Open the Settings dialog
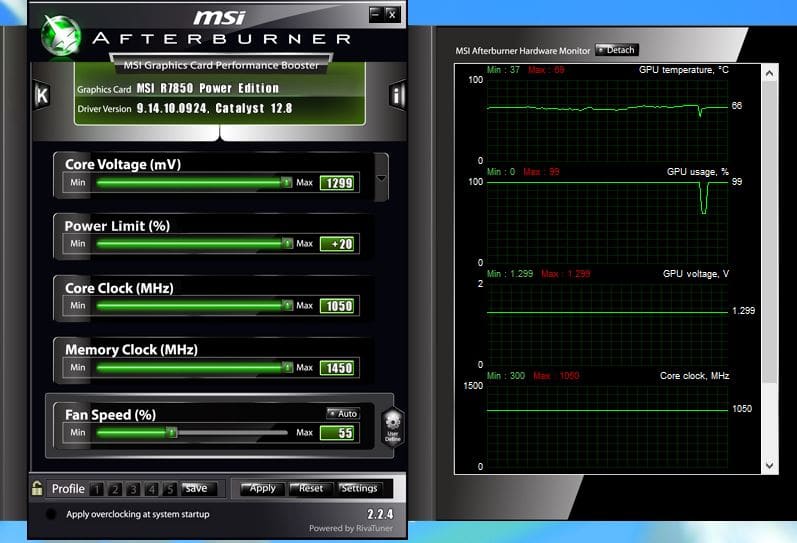797x543 pixels. pyautogui.click(x=359, y=489)
